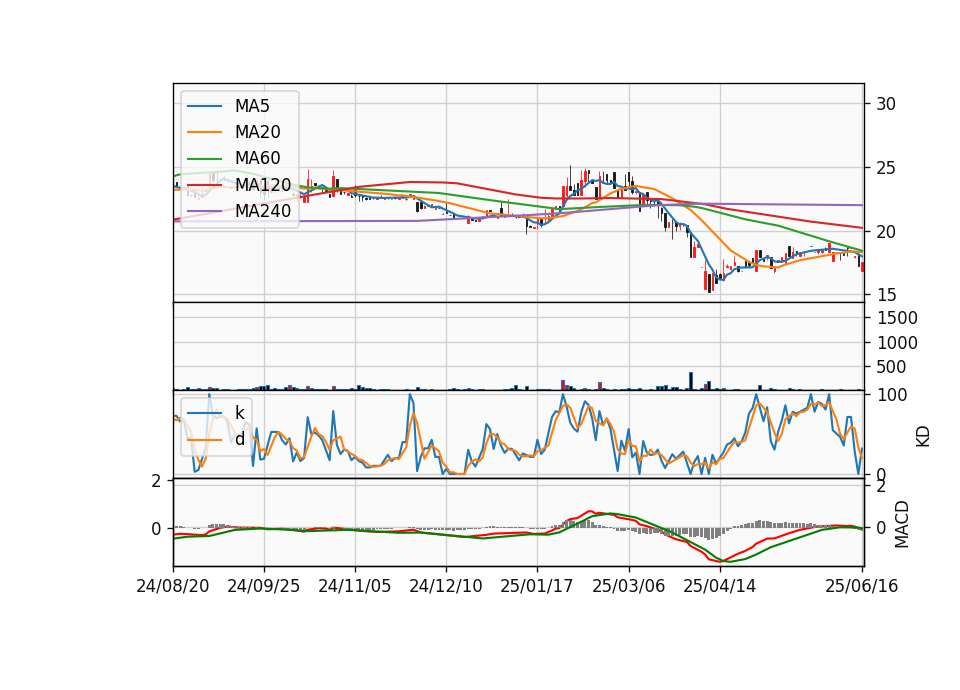Click the date label 24/08/20
960x690 pixels.
[x=173, y=586]
